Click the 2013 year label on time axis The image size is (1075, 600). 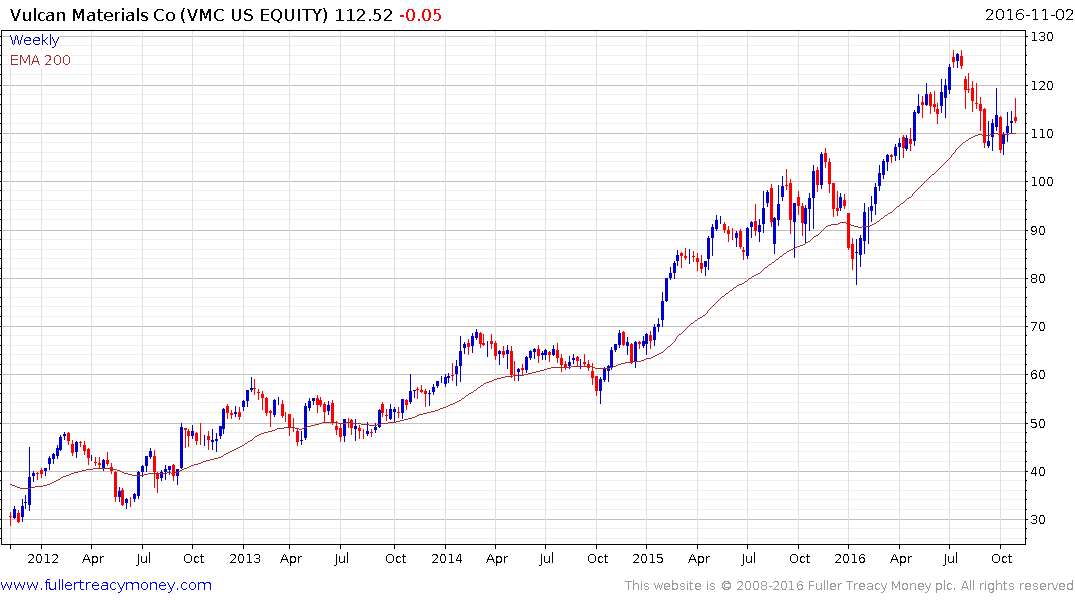[x=245, y=558]
